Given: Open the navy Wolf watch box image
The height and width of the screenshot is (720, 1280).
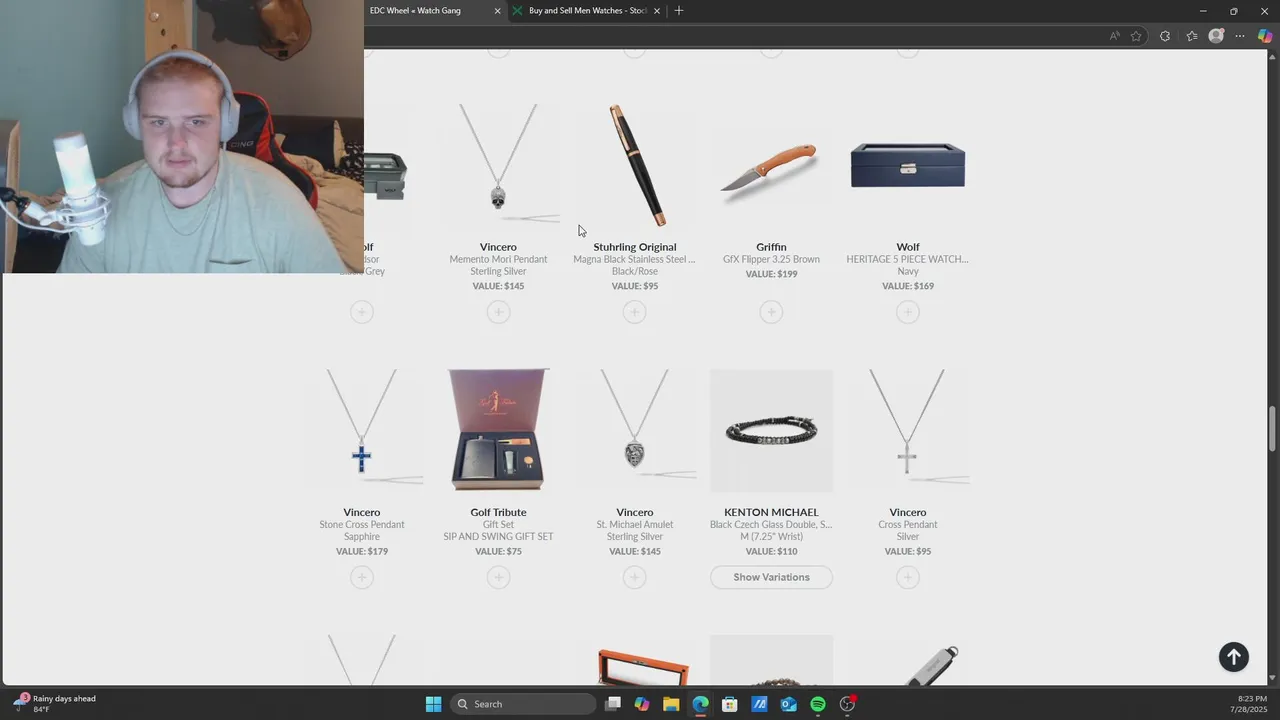Looking at the screenshot, I should pyautogui.click(x=907, y=165).
